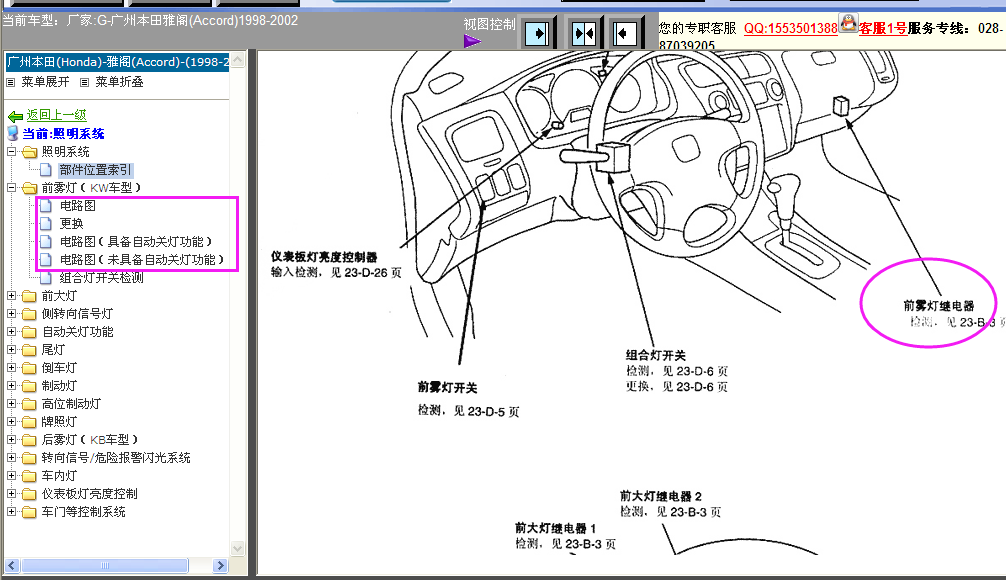Click tree panel horizontal scrollbar right arrow
This screenshot has height=580, width=1006.
(x=220, y=566)
